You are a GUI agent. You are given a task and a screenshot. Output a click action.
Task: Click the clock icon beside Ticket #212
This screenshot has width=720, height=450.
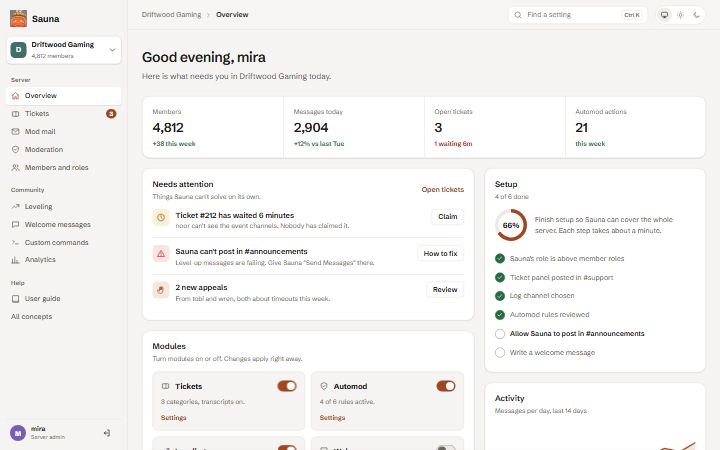point(161,218)
